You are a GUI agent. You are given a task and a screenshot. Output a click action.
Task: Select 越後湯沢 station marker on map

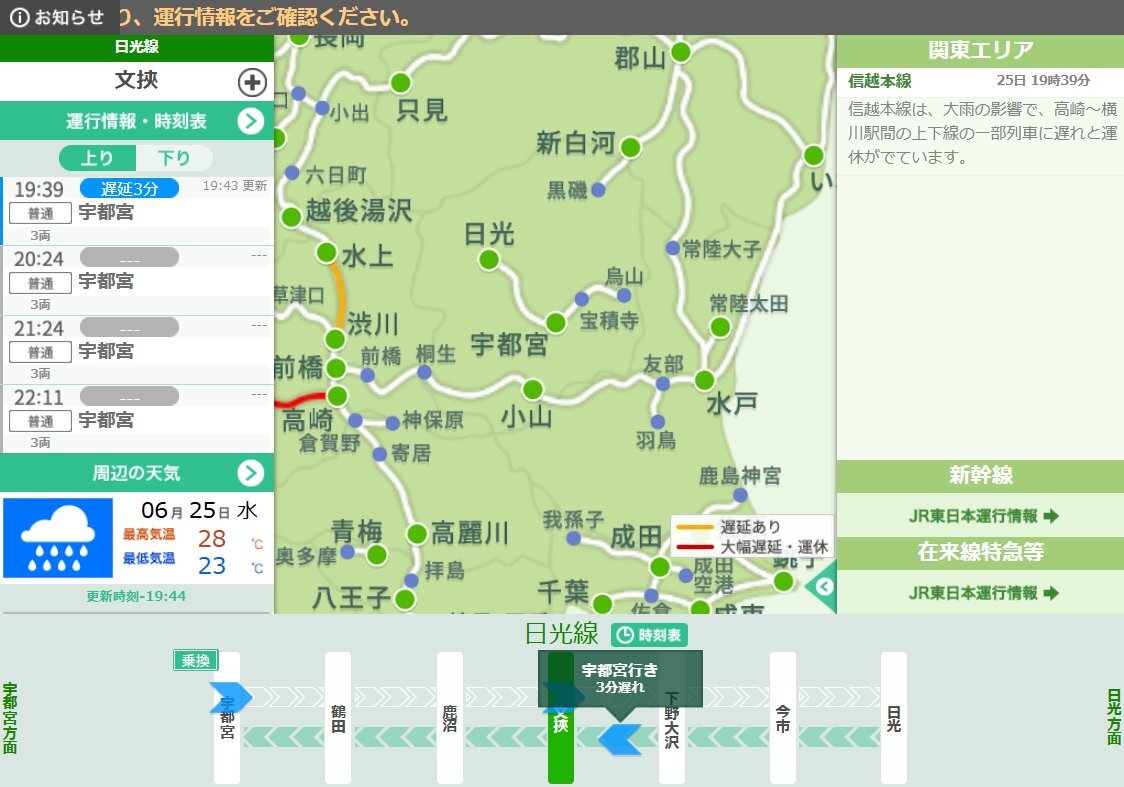(291, 216)
